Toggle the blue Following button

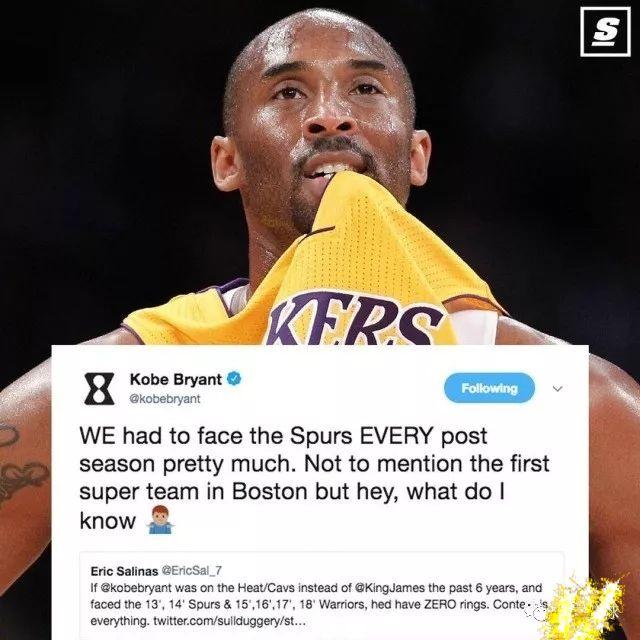point(489,388)
